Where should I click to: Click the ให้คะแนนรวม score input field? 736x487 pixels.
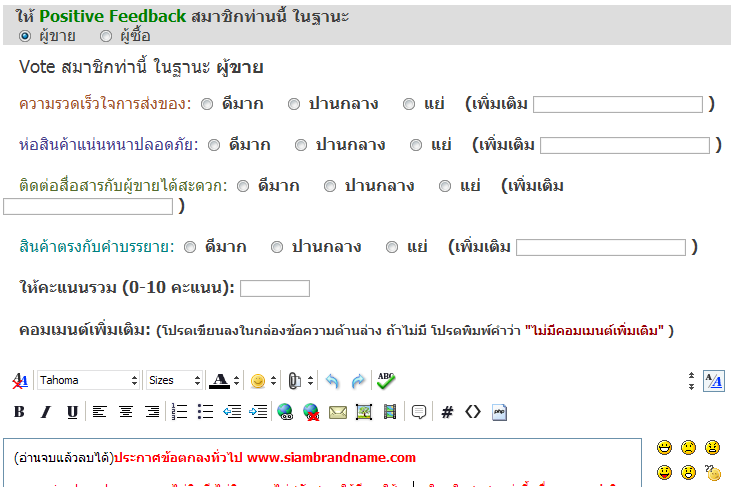275,288
